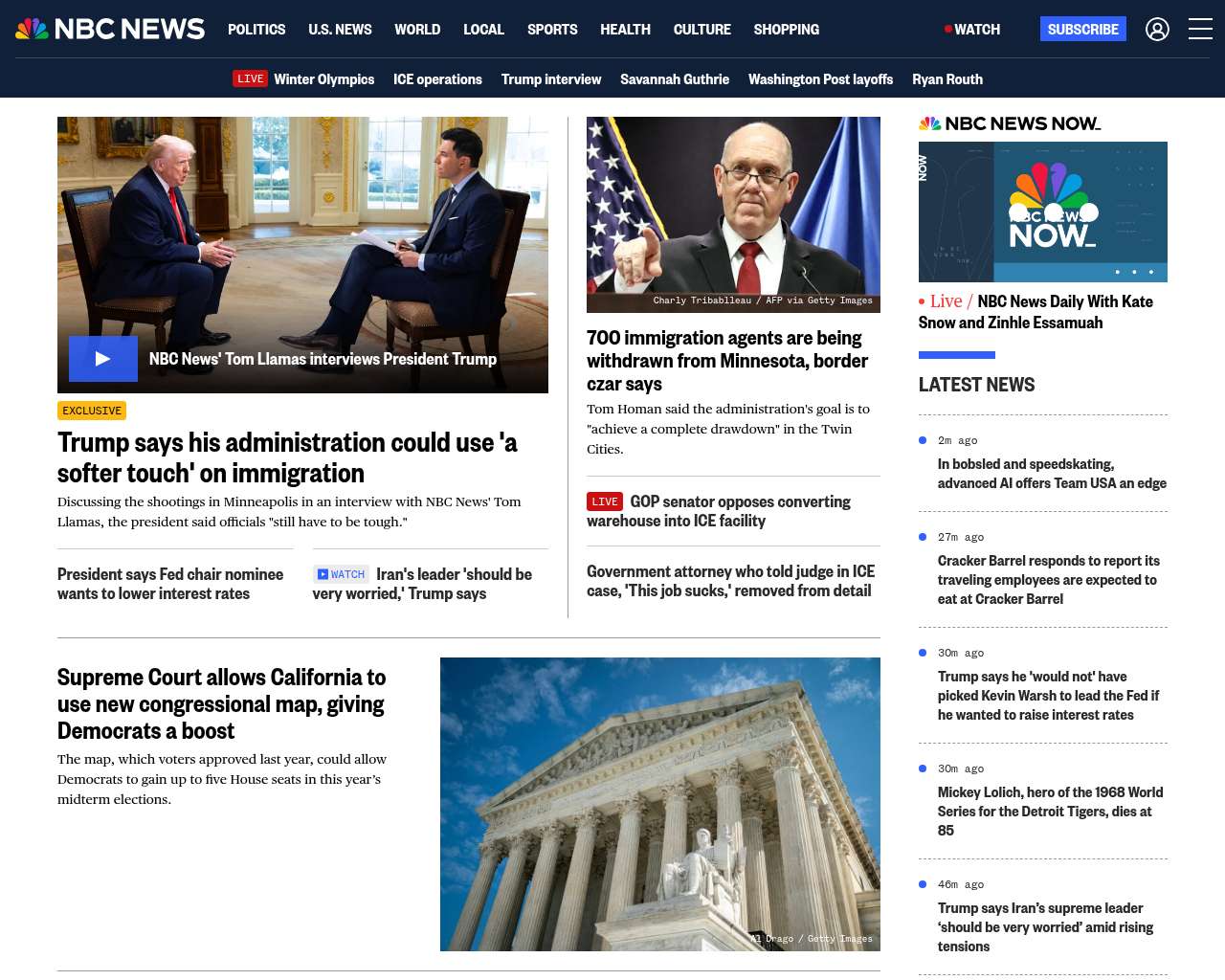Click the Subscribe button
The width and height of the screenshot is (1225, 980).
[x=1083, y=29]
